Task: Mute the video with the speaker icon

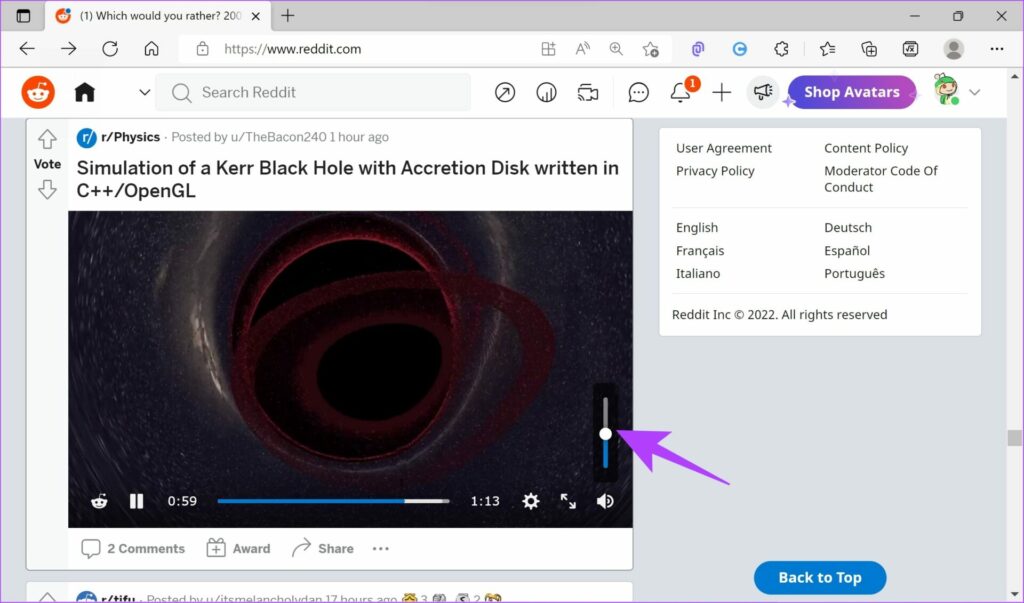Action: click(605, 501)
